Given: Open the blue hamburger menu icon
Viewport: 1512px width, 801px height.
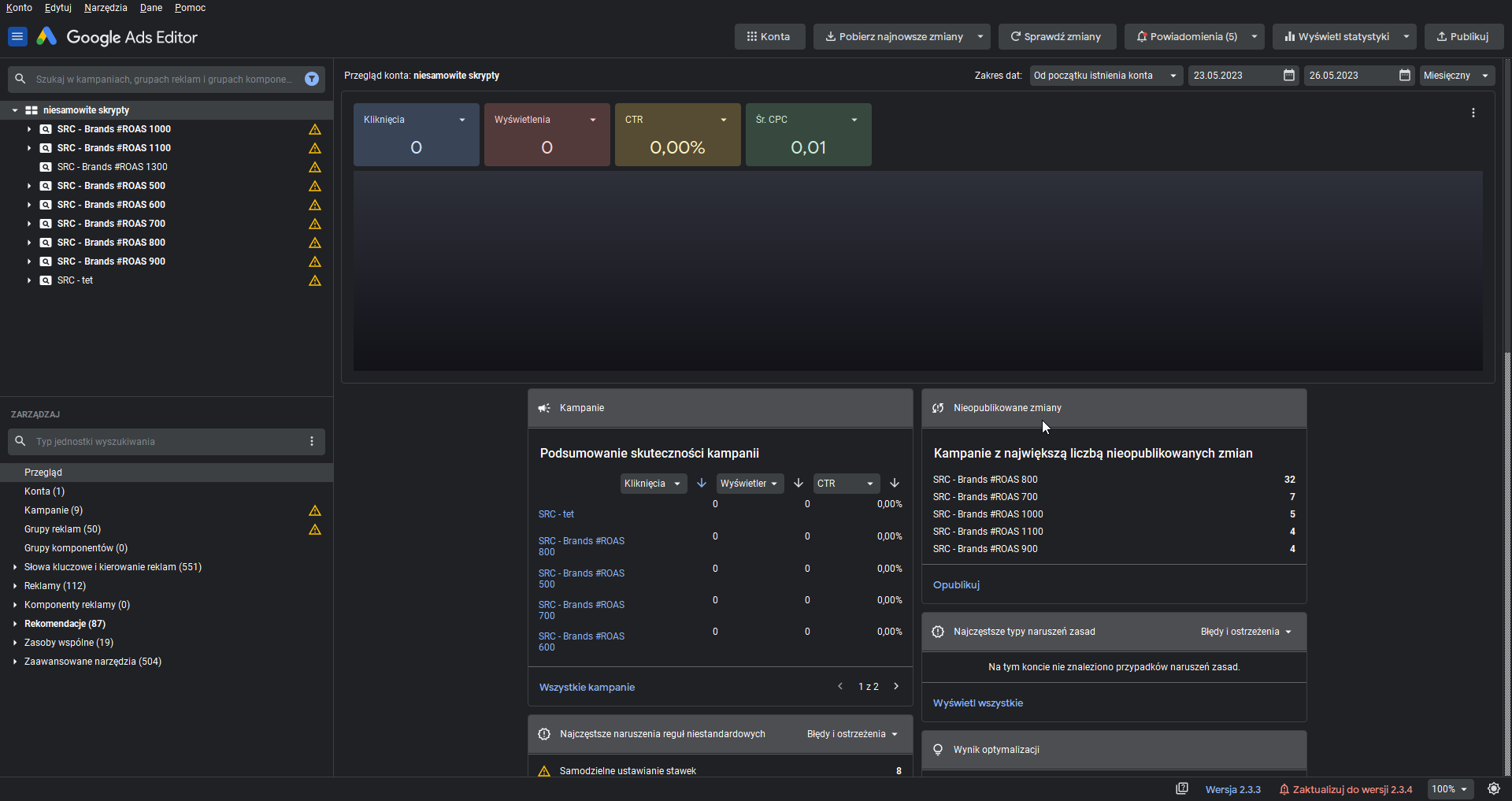Looking at the screenshot, I should (x=17, y=37).
